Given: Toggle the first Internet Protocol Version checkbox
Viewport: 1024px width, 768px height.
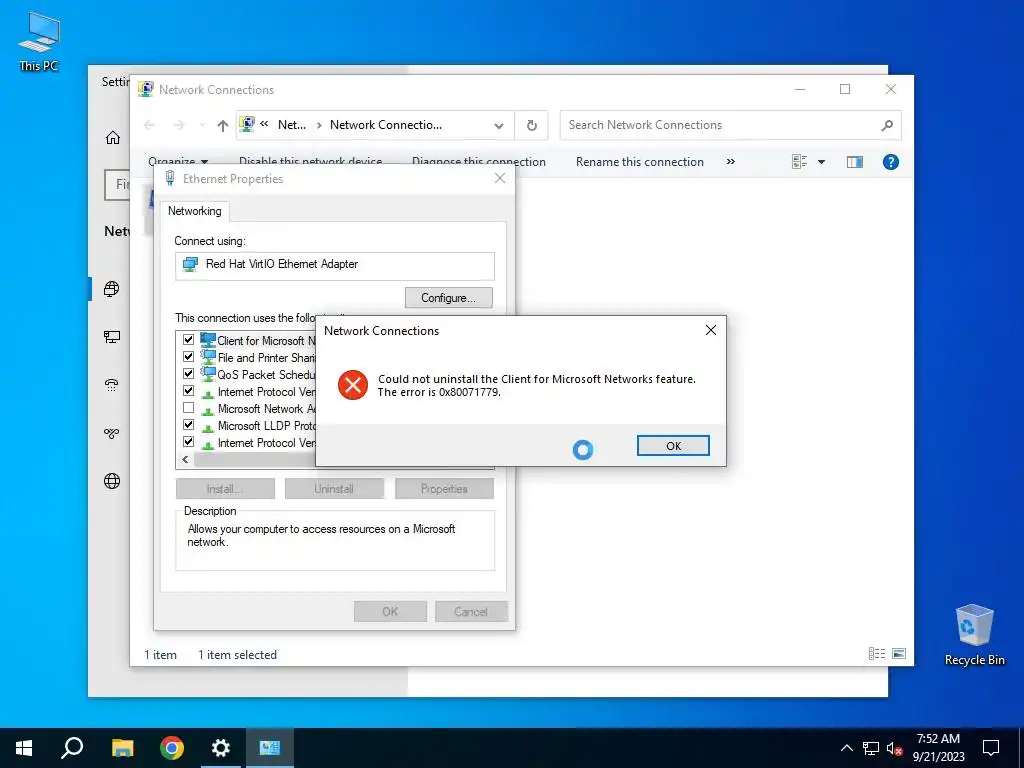Looking at the screenshot, I should click(x=189, y=391).
